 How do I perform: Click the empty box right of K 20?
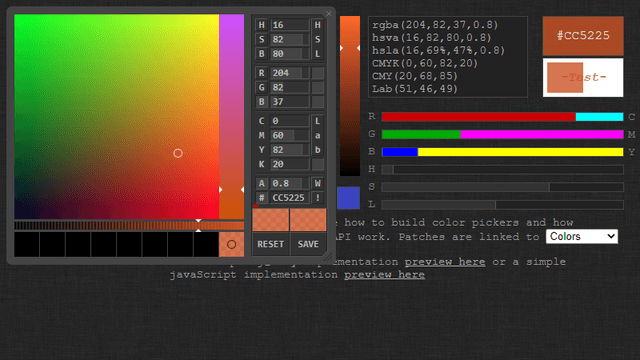[318, 164]
